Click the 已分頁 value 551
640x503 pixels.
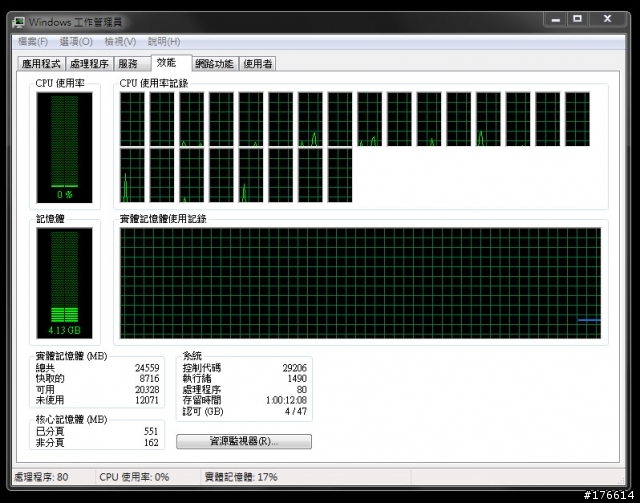click(x=151, y=431)
